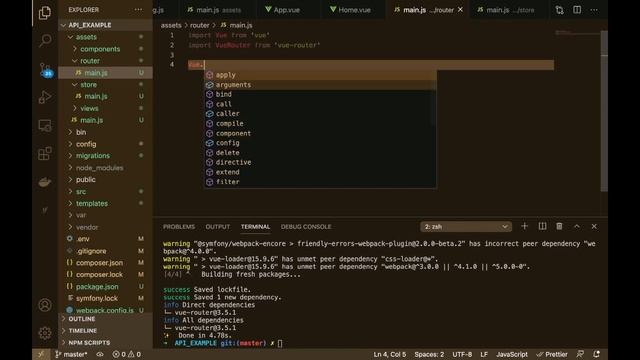Open errors and warnings status counter
Viewport: 640px width, 360px height.
pos(127,354)
